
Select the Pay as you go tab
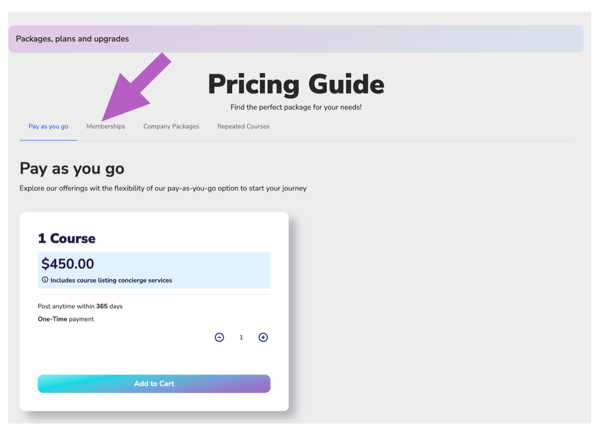(48, 127)
